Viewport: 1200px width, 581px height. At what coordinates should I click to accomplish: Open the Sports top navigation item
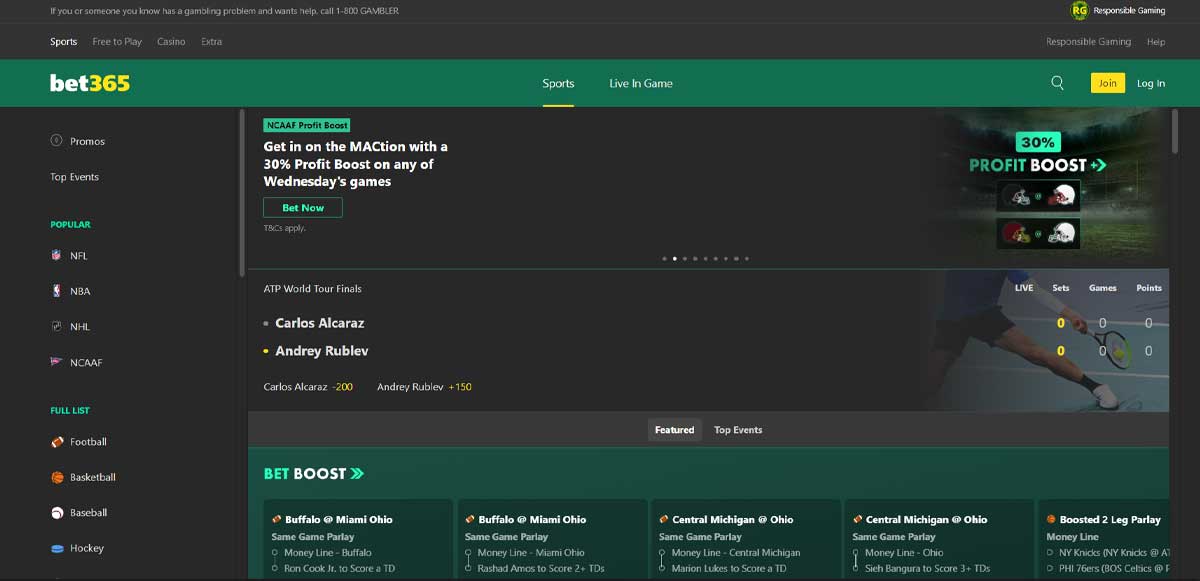pyautogui.click(x=64, y=42)
